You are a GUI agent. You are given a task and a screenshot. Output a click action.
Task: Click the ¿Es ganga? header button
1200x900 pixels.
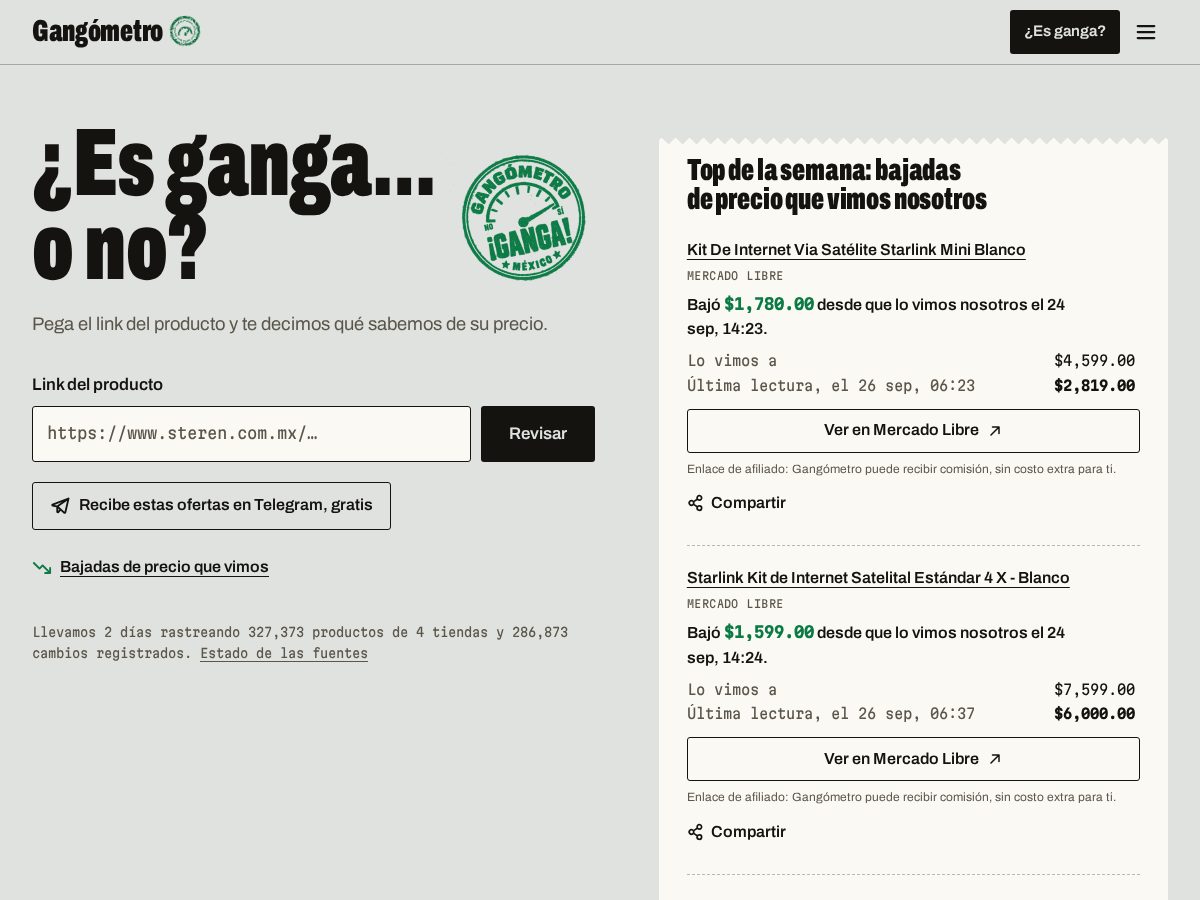tap(1065, 32)
